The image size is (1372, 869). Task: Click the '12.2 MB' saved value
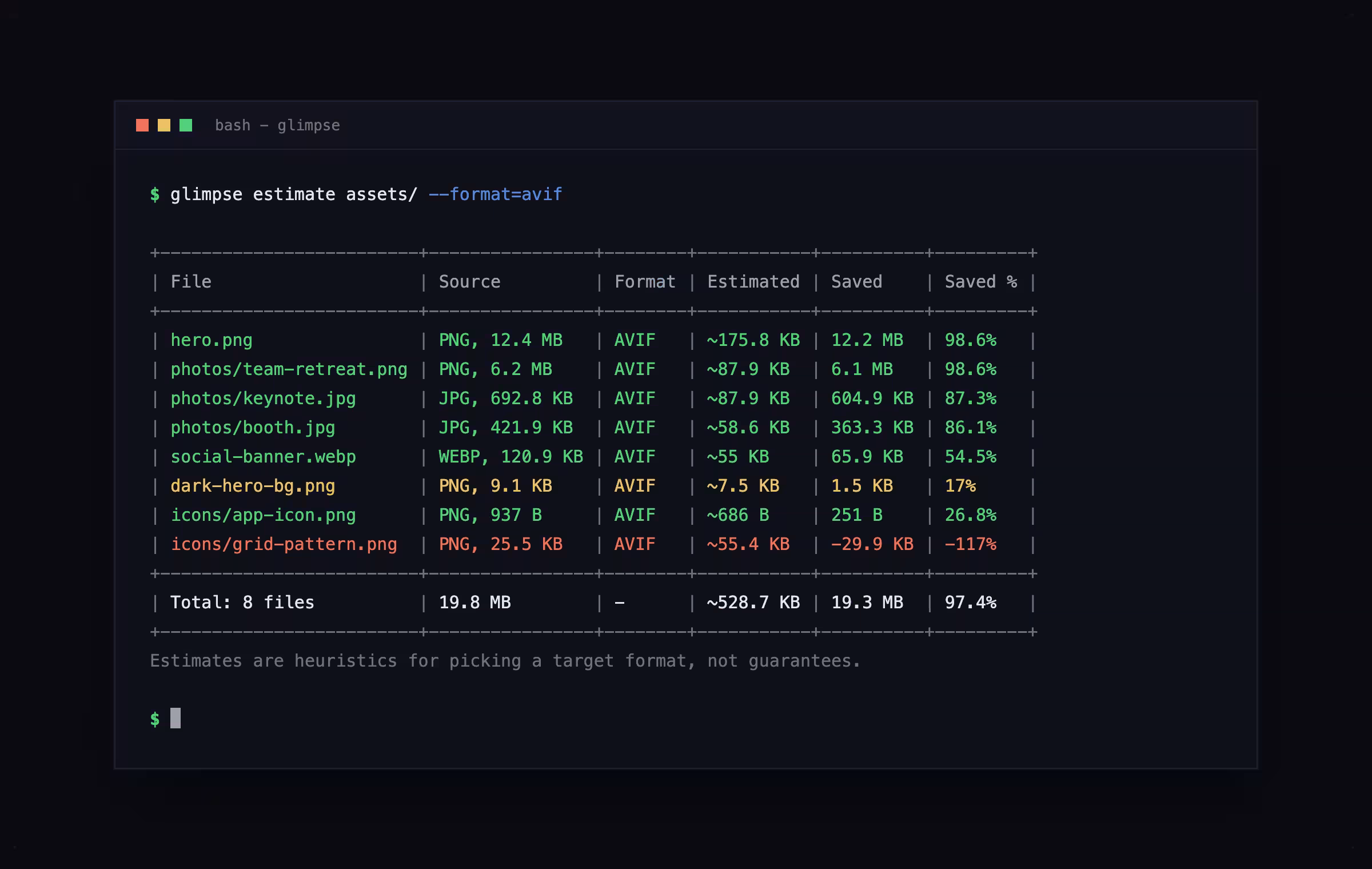[867, 340]
